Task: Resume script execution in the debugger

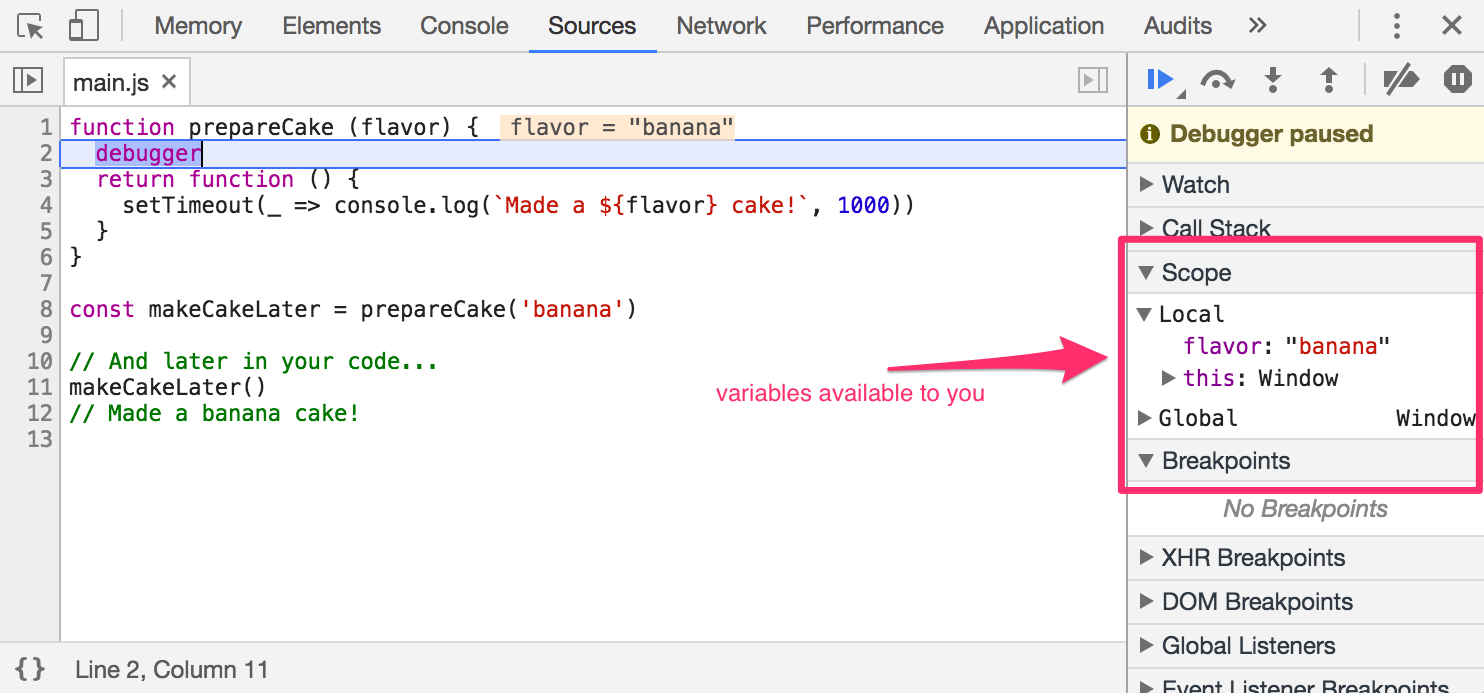Action: [1161, 78]
